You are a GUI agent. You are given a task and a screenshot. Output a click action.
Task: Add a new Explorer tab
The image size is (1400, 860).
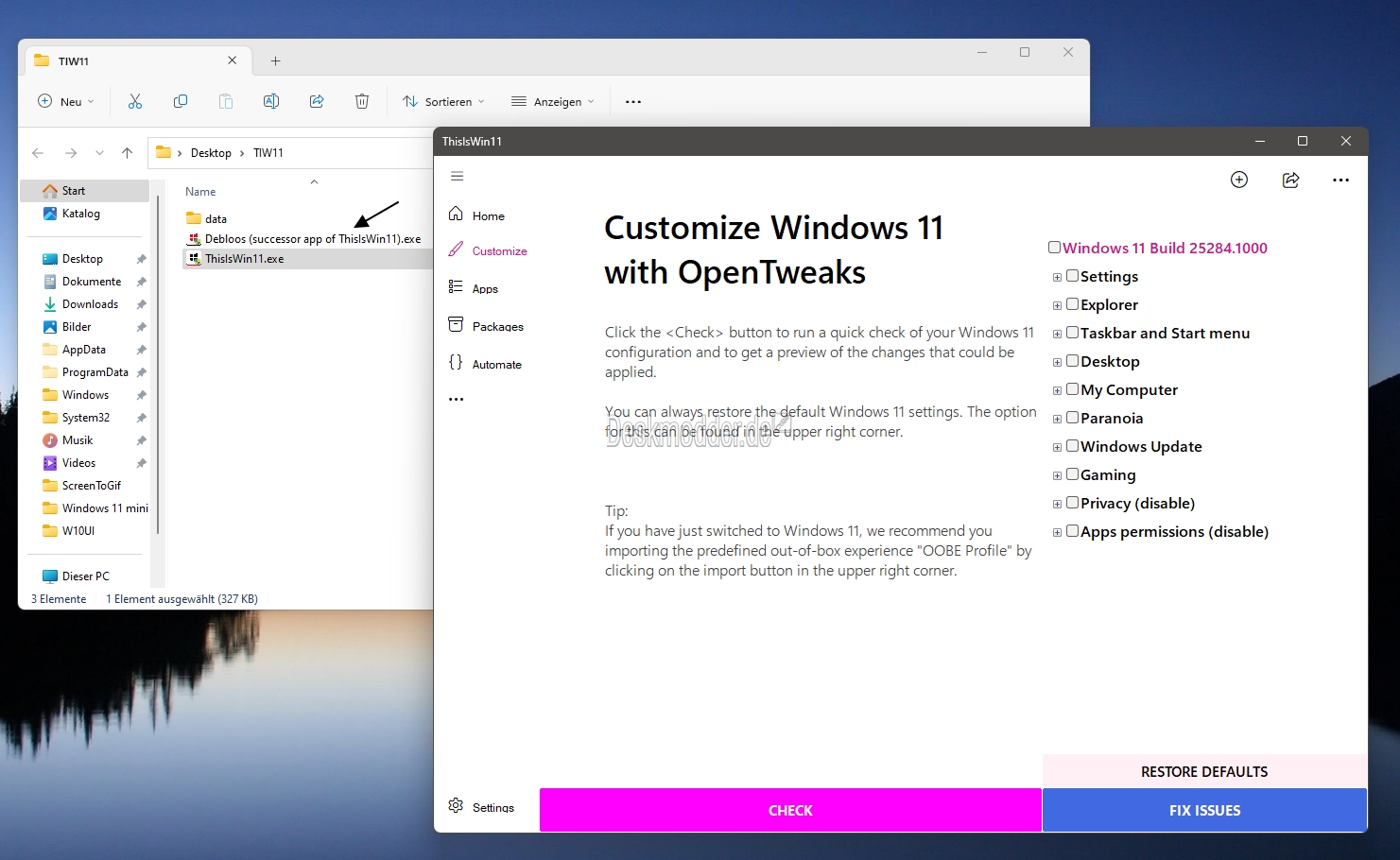[275, 60]
